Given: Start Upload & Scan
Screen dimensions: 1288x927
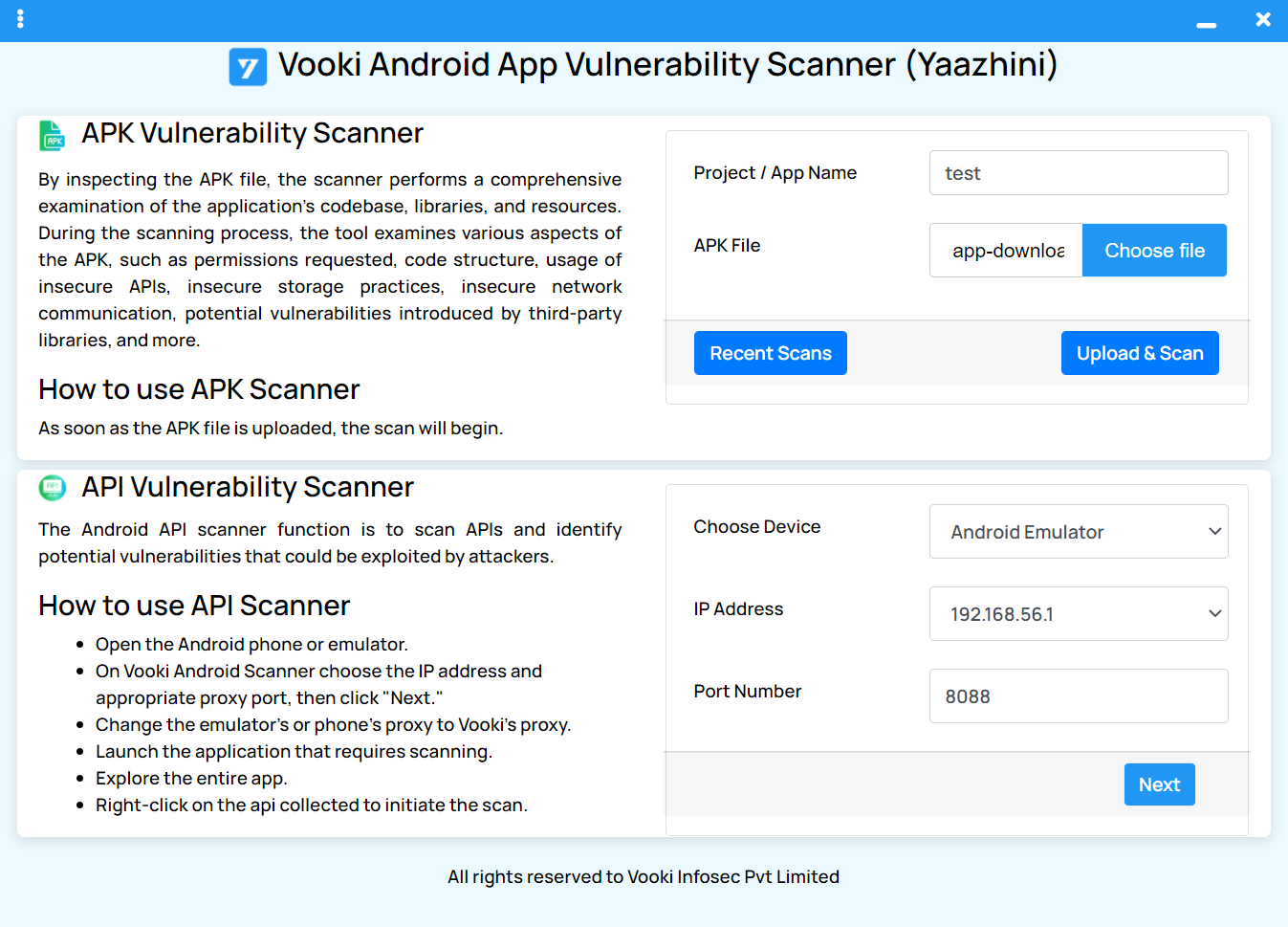Looking at the screenshot, I should 1140,353.
